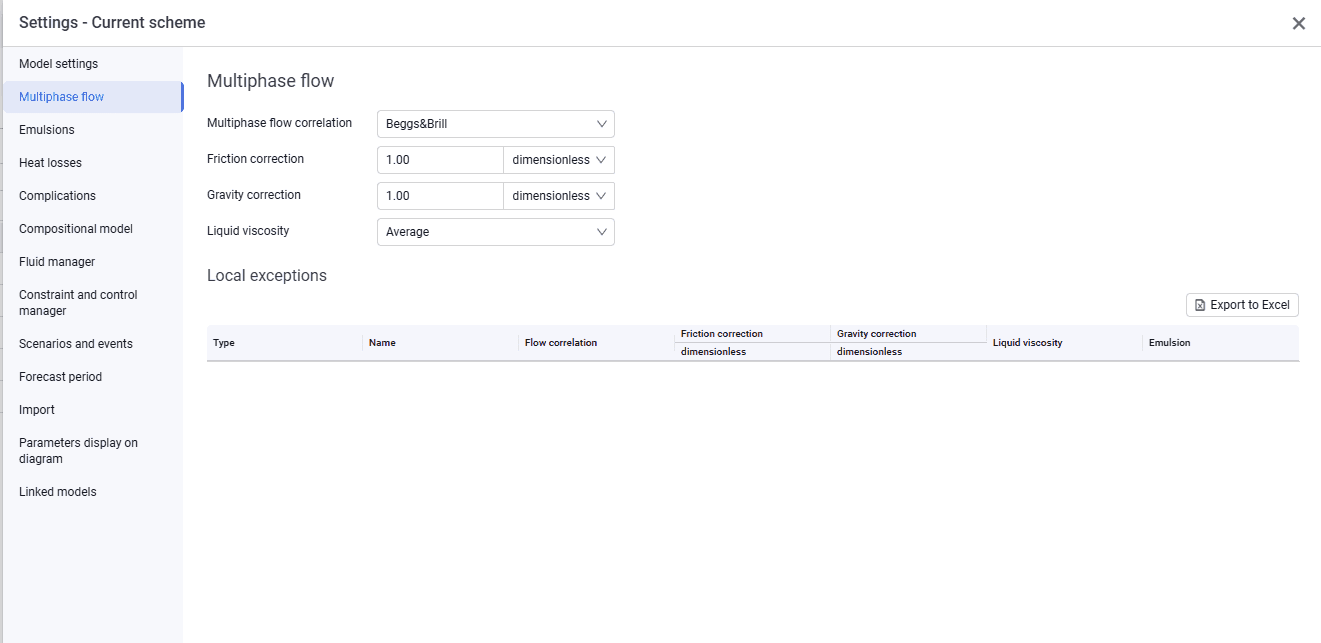Click the Flow correlation column header

pos(597,343)
